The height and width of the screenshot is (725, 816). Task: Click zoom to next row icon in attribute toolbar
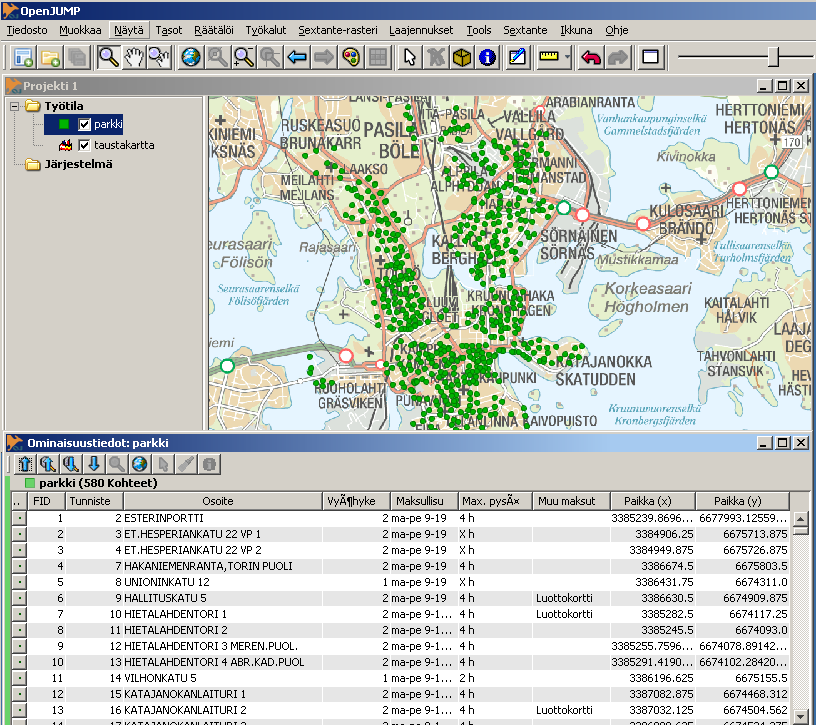(x=71, y=464)
